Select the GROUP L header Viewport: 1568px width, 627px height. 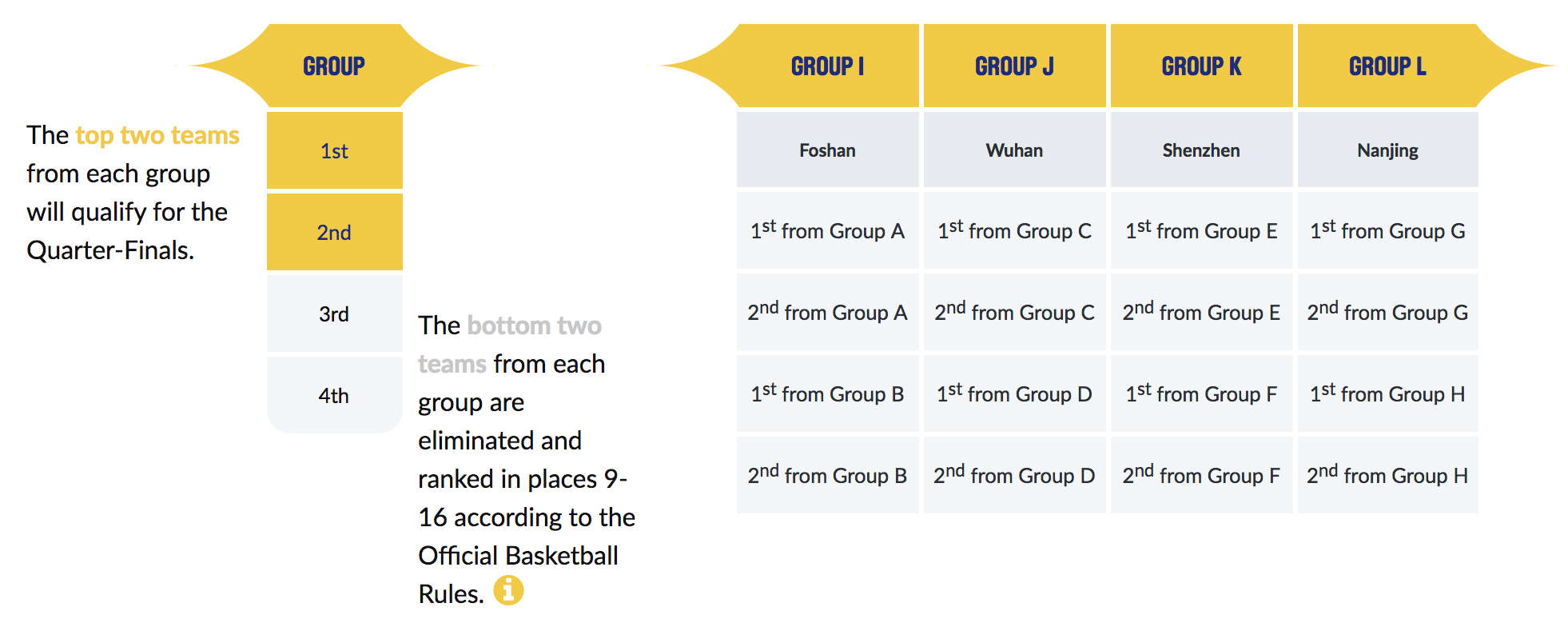[1388, 66]
